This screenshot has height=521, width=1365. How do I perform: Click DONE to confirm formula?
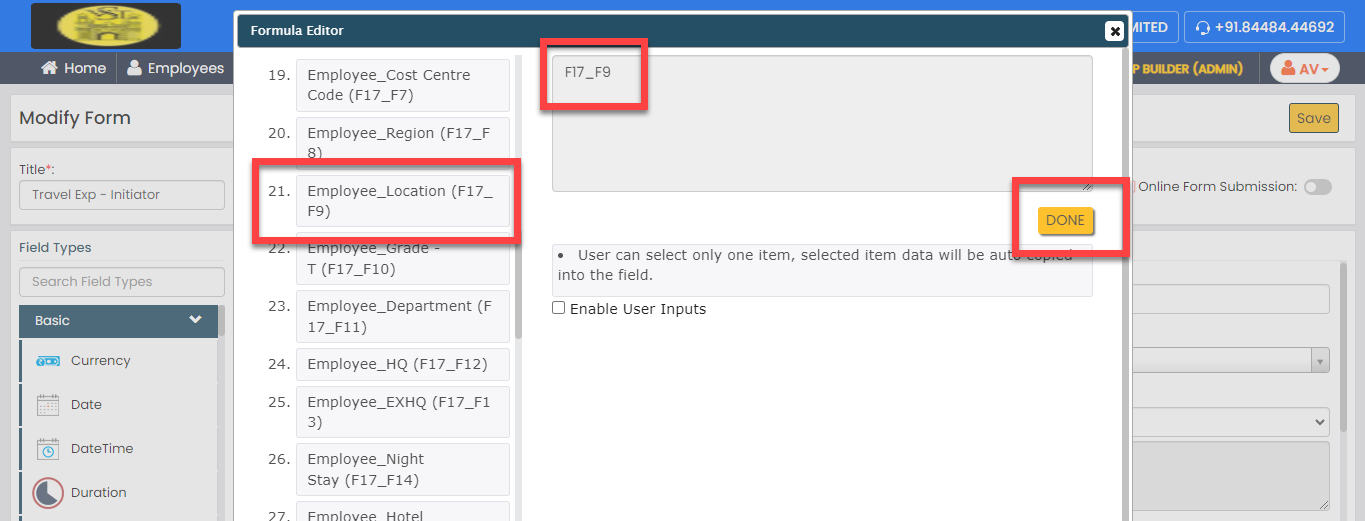tap(1065, 221)
